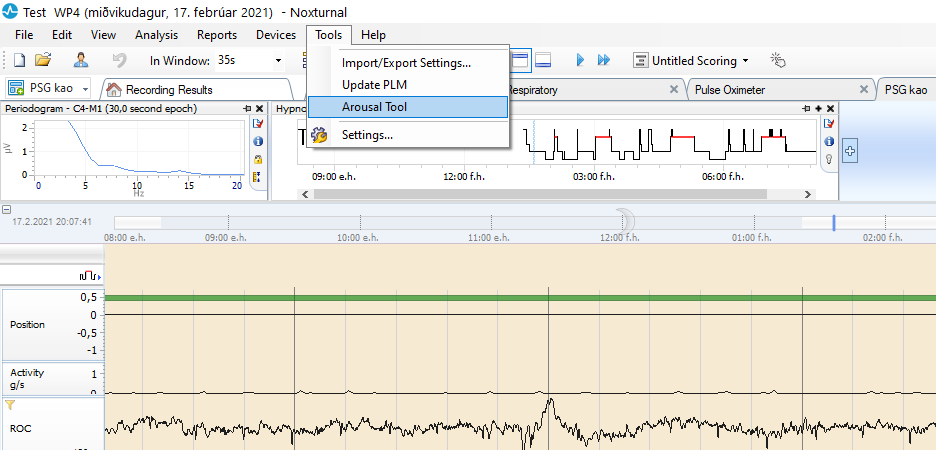Open the folder icon in the toolbar
936x450 pixels.
pyautogui.click(x=43, y=60)
